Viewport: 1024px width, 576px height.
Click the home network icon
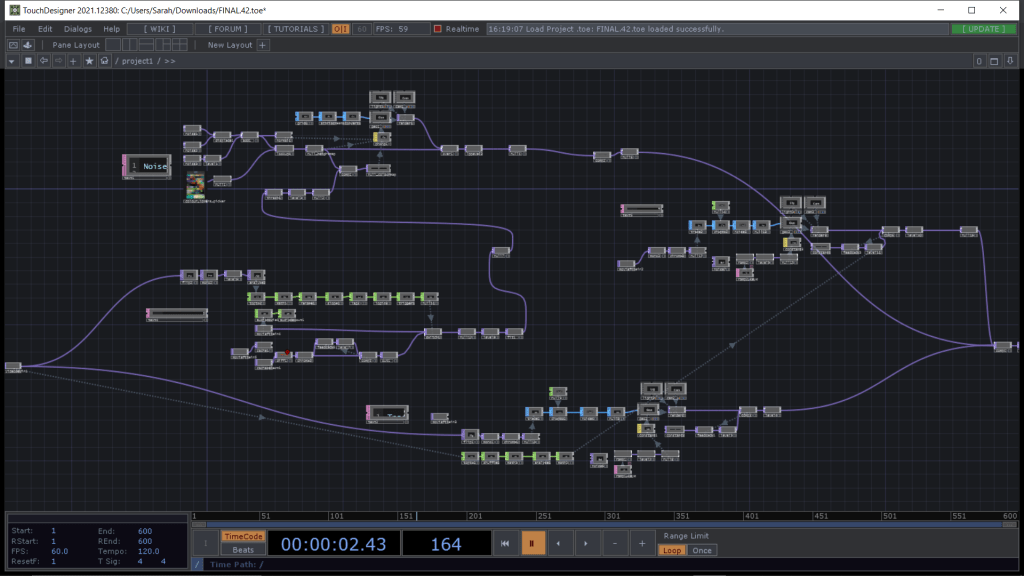coord(104,61)
